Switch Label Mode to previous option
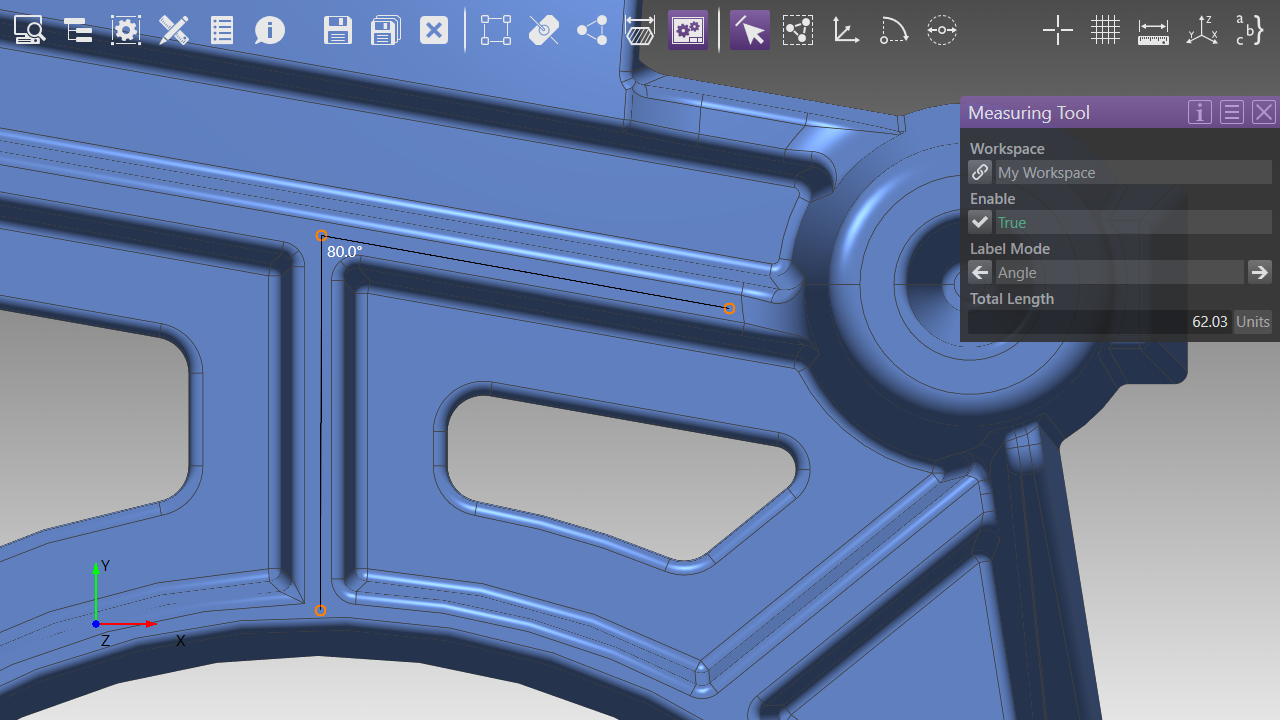 pyautogui.click(x=981, y=272)
